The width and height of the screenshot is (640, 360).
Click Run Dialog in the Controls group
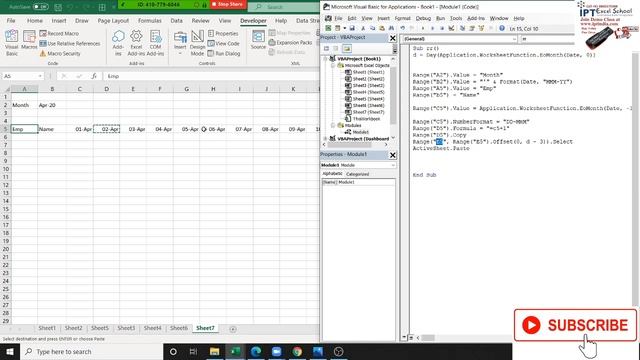pos(224,53)
